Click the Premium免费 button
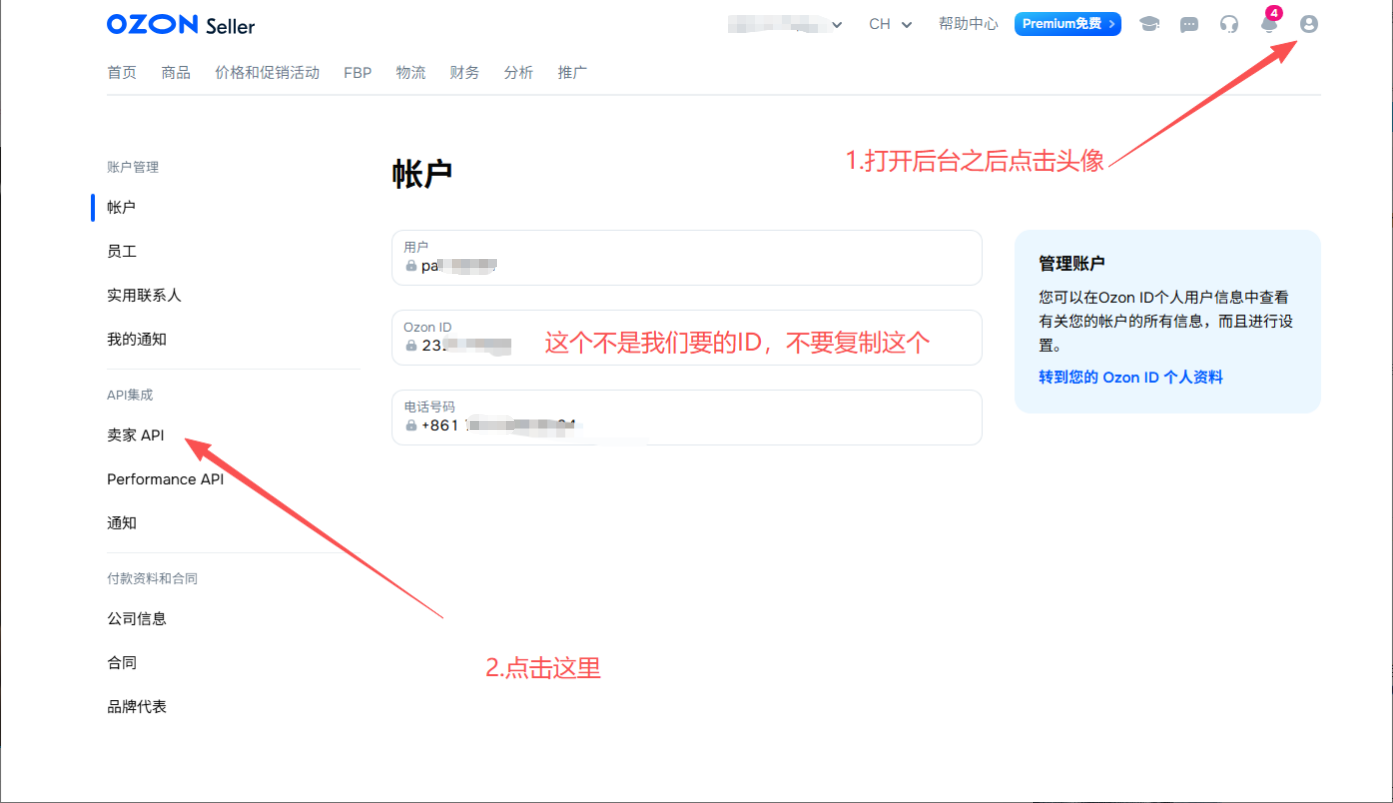Image resolution: width=1393 pixels, height=803 pixels. (x=1068, y=24)
